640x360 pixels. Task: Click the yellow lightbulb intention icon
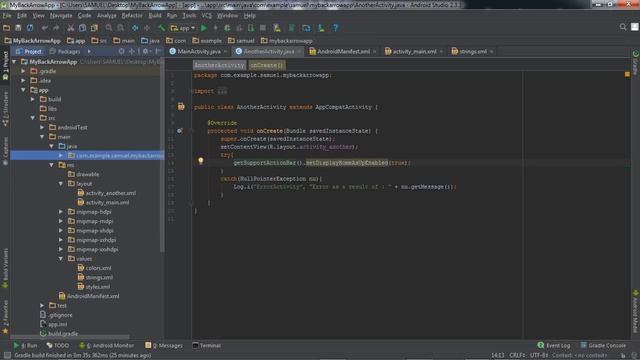tap(200, 161)
